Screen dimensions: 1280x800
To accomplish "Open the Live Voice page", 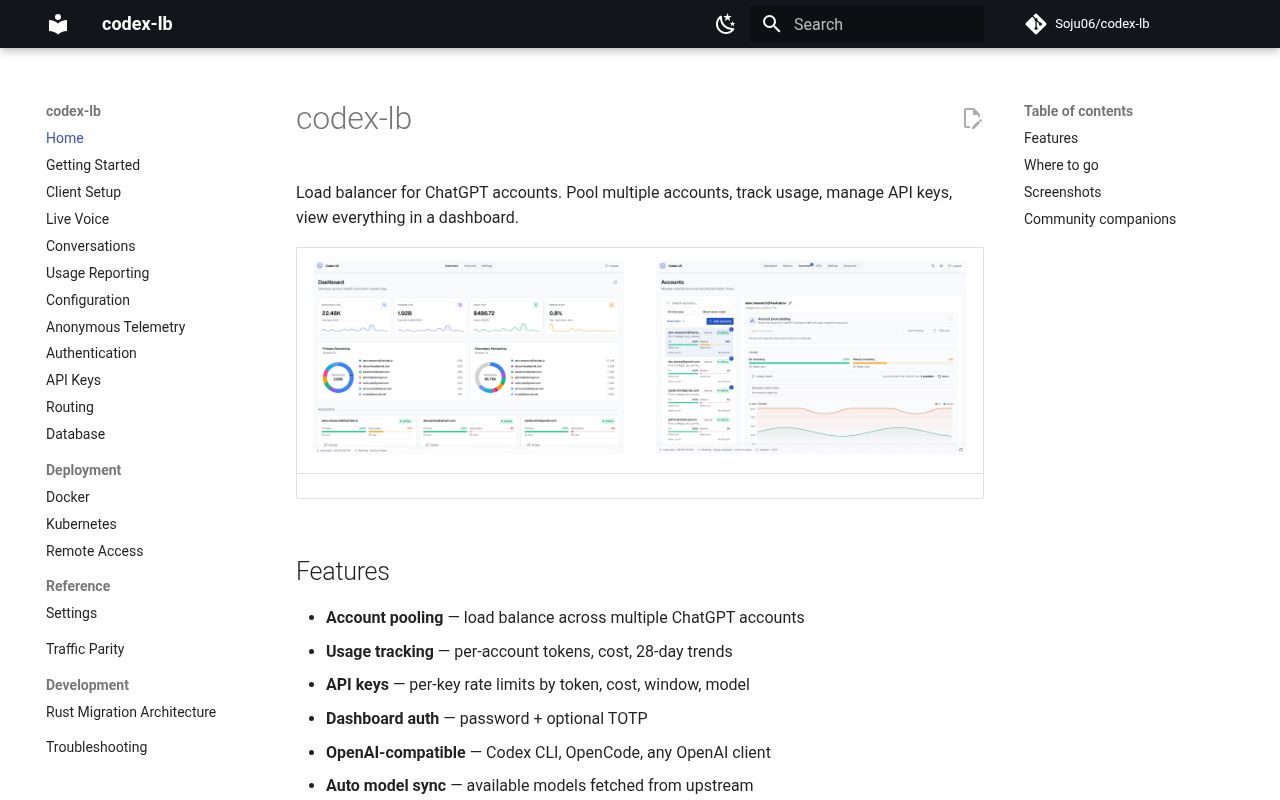I will pos(78,219).
